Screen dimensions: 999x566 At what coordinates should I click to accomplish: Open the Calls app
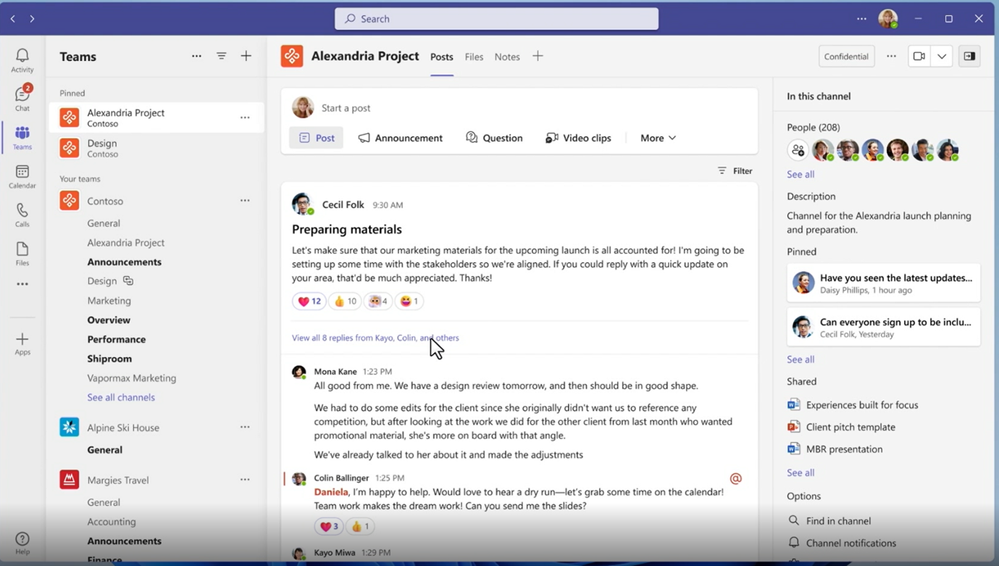[22, 215]
